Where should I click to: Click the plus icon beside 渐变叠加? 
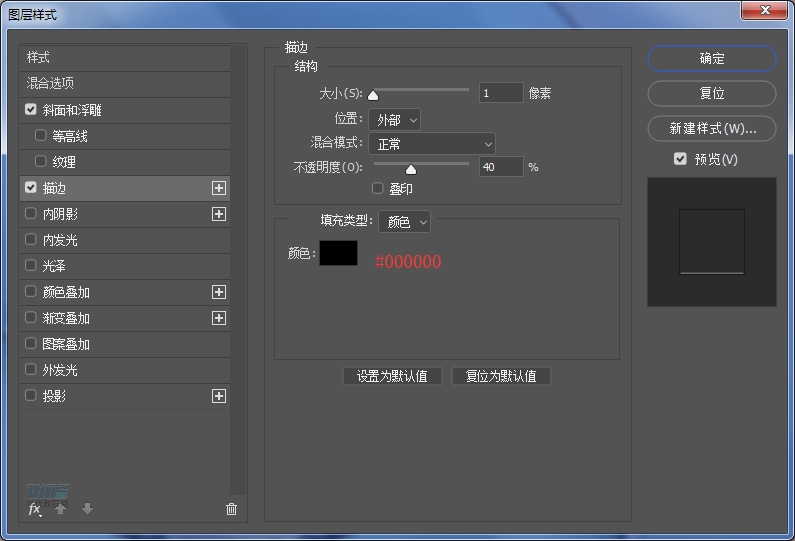219,318
